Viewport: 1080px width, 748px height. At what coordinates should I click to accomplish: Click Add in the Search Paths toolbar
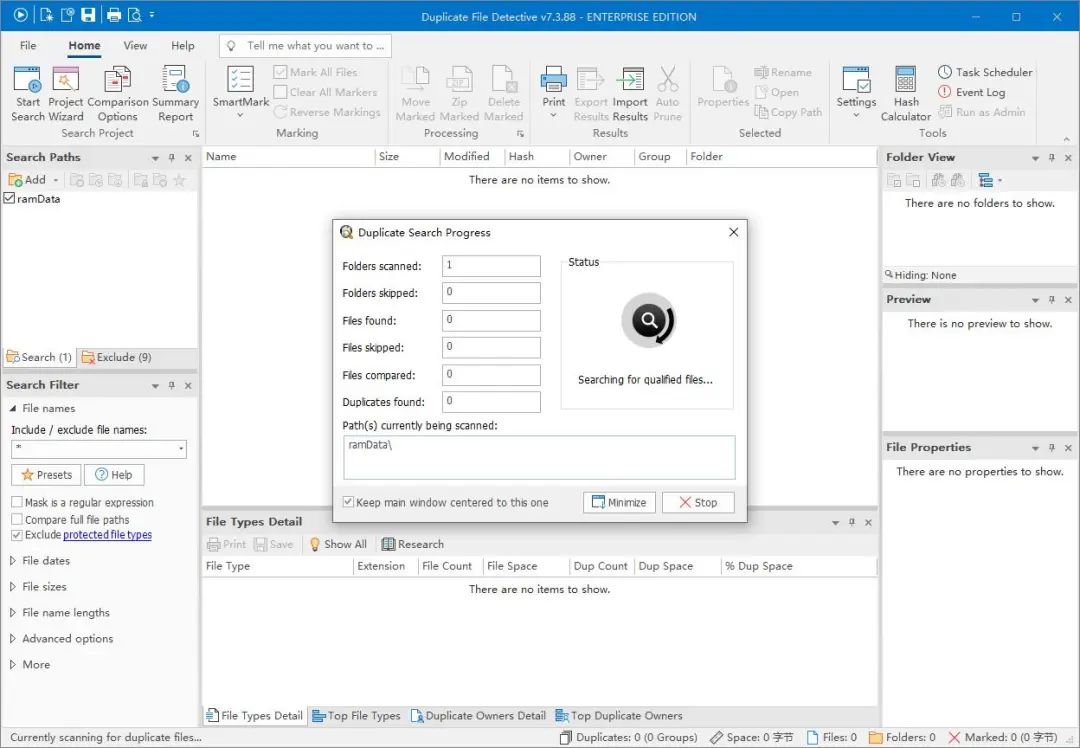(x=28, y=180)
